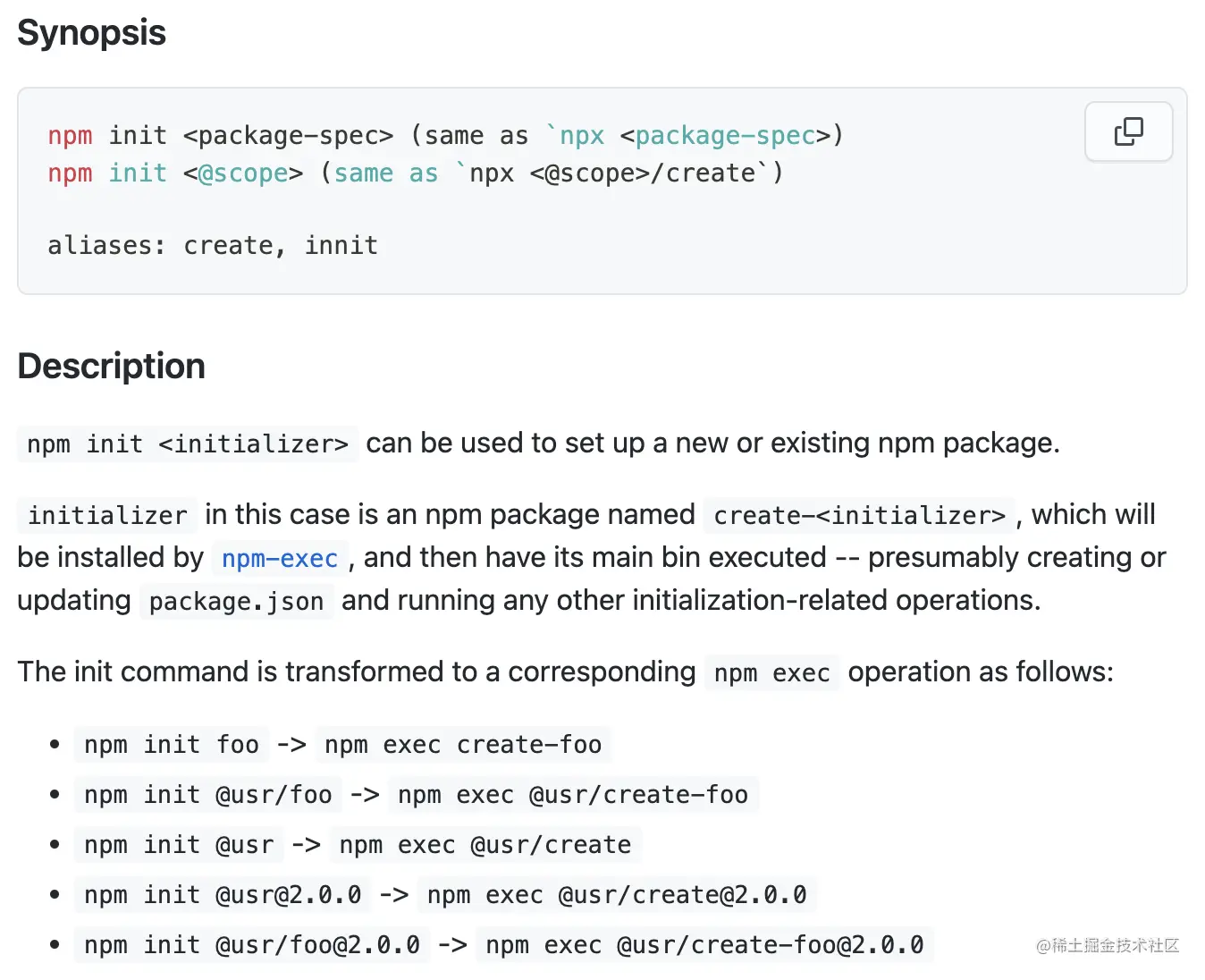Click the Description heading

click(x=111, y=367)
